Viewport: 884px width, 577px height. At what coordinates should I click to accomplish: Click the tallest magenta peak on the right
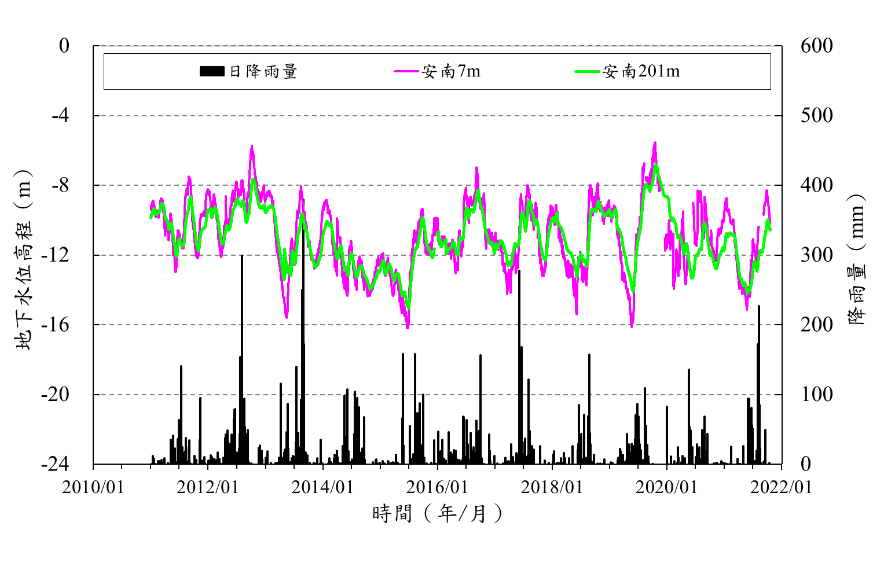point(655,143)
